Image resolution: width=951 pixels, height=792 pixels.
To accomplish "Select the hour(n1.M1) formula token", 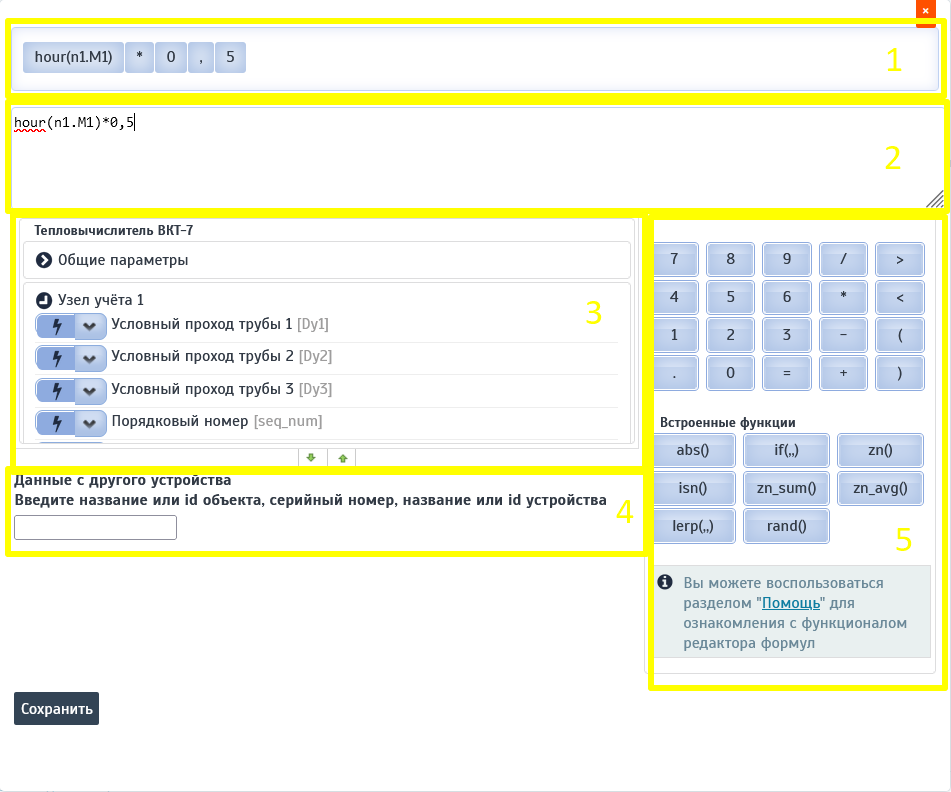I will [73, 58].
